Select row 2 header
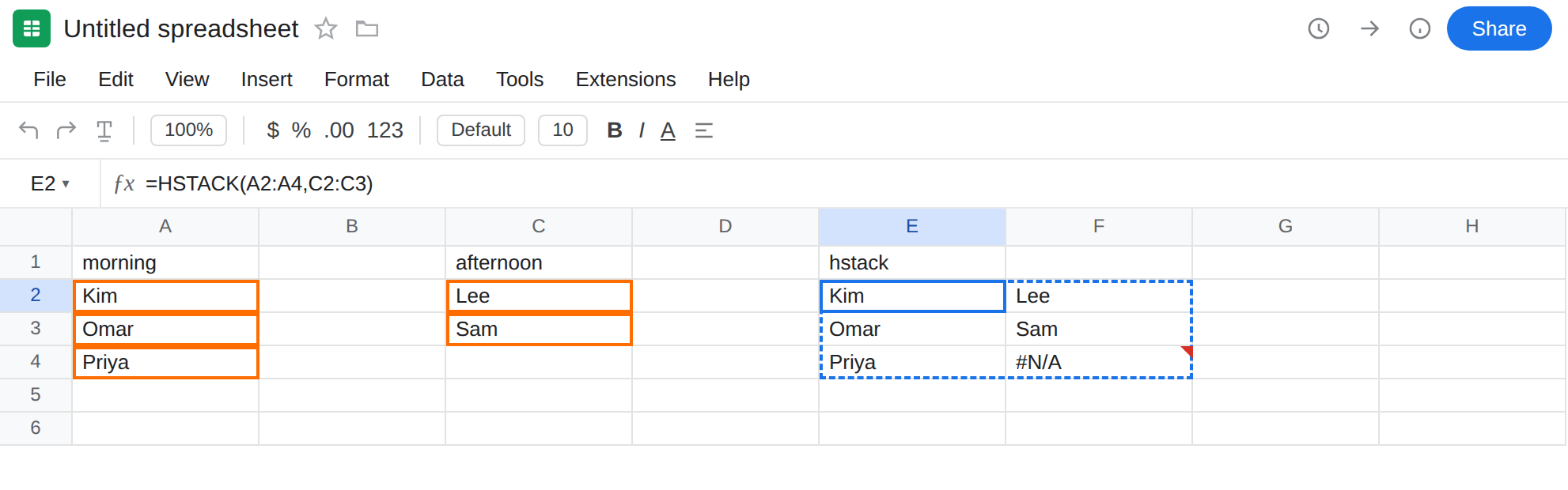The image size is (1568, 490). (36, 296)
